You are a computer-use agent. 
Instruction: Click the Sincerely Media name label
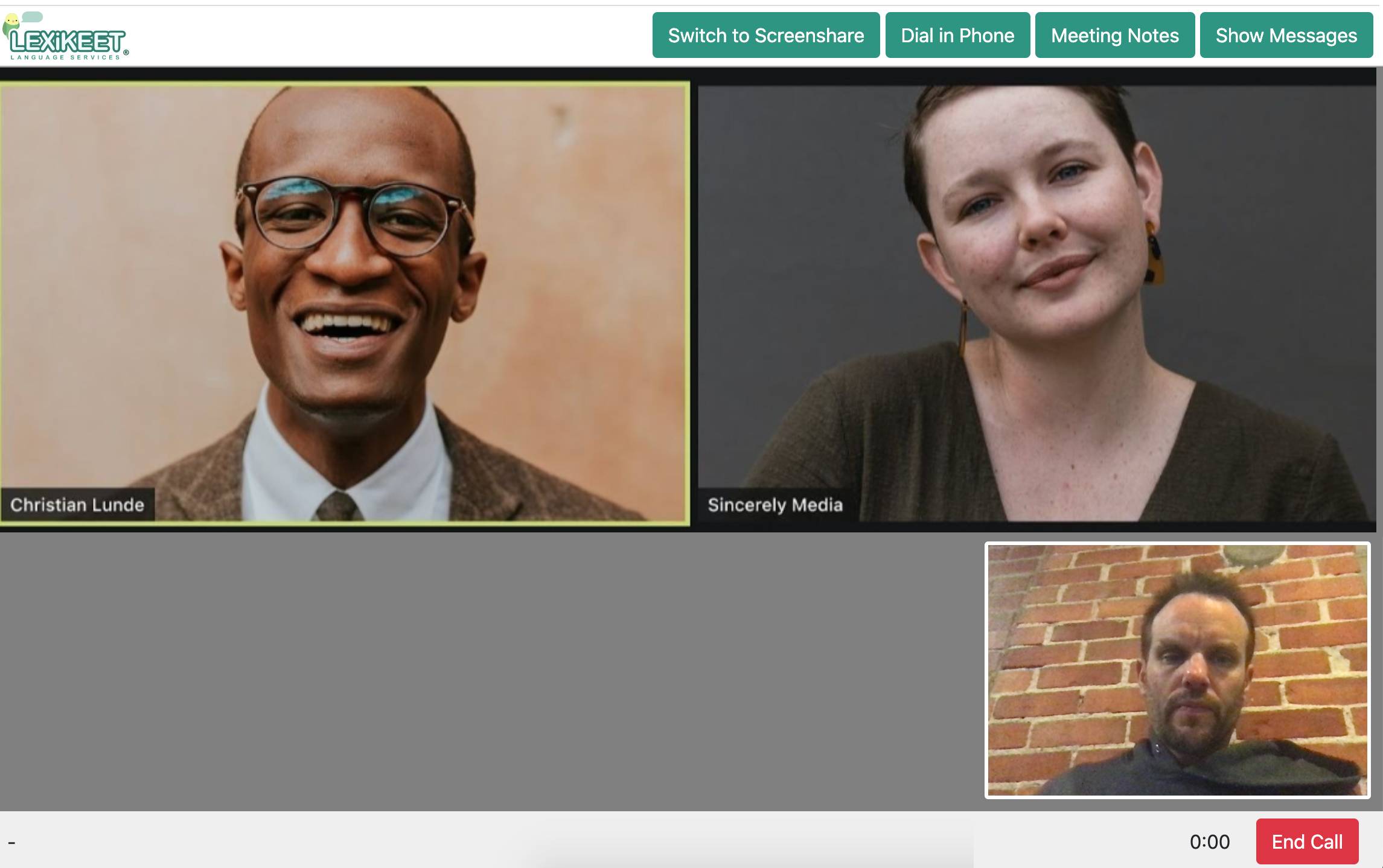coord(775,505)
